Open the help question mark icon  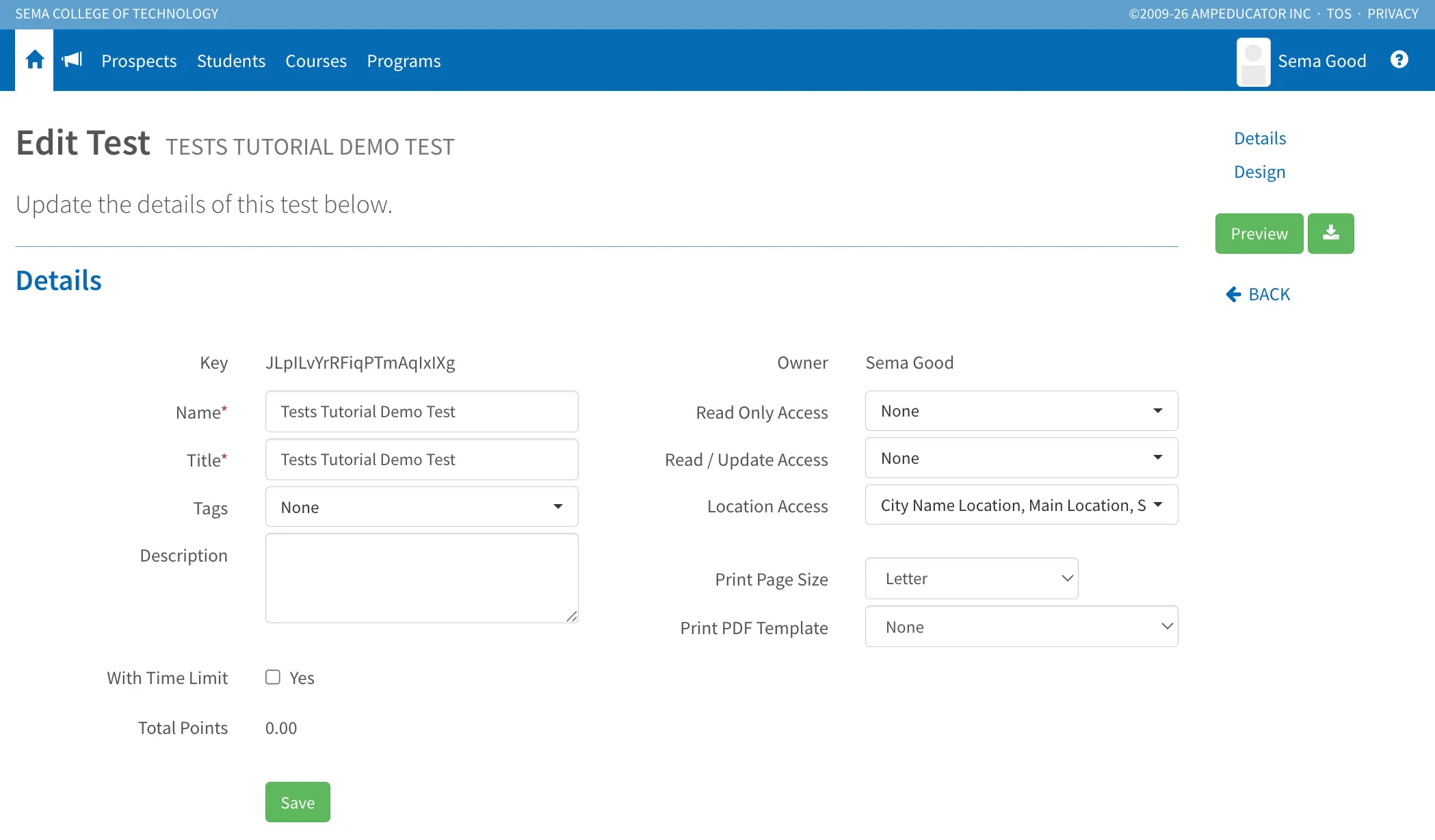[x=1399, y=60]
